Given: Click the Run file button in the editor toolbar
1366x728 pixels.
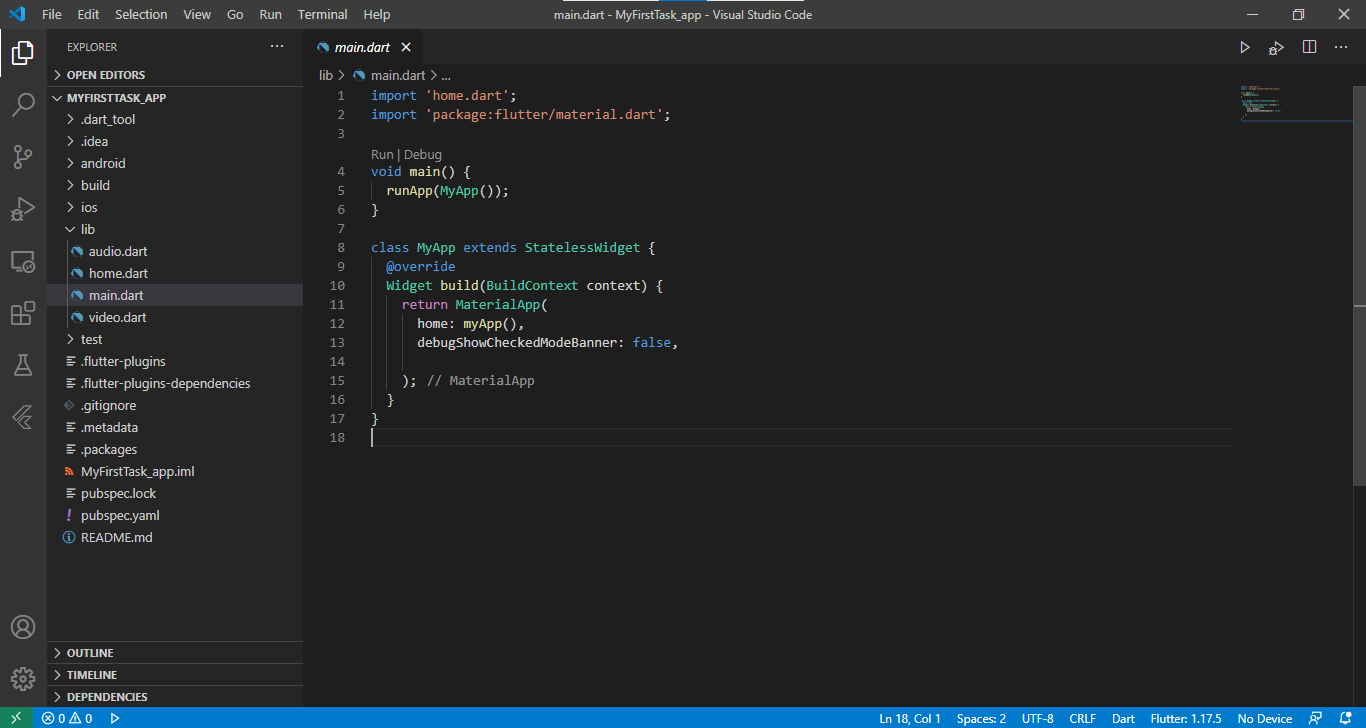Looking at the screenshot, I should [1244, 46].
